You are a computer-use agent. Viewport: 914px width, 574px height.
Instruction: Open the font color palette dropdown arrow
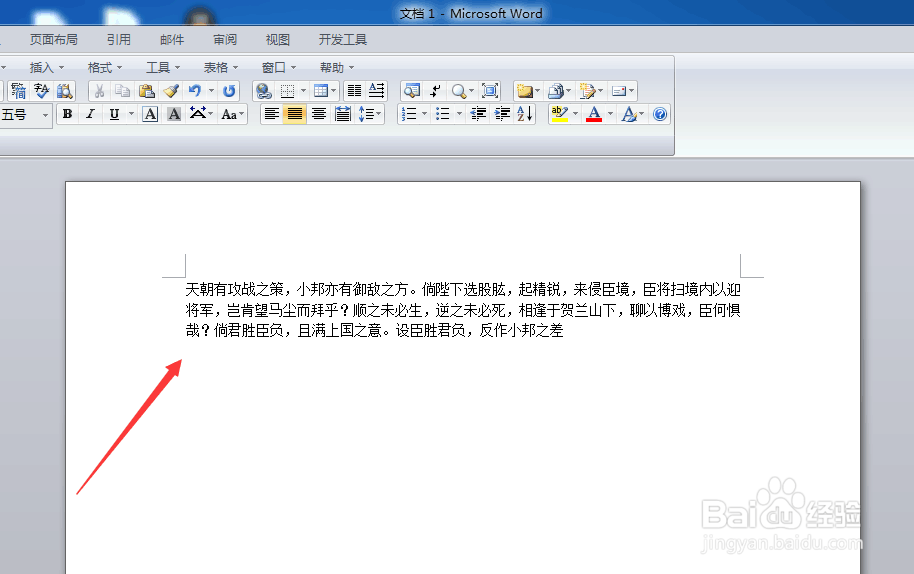[610, 114]
